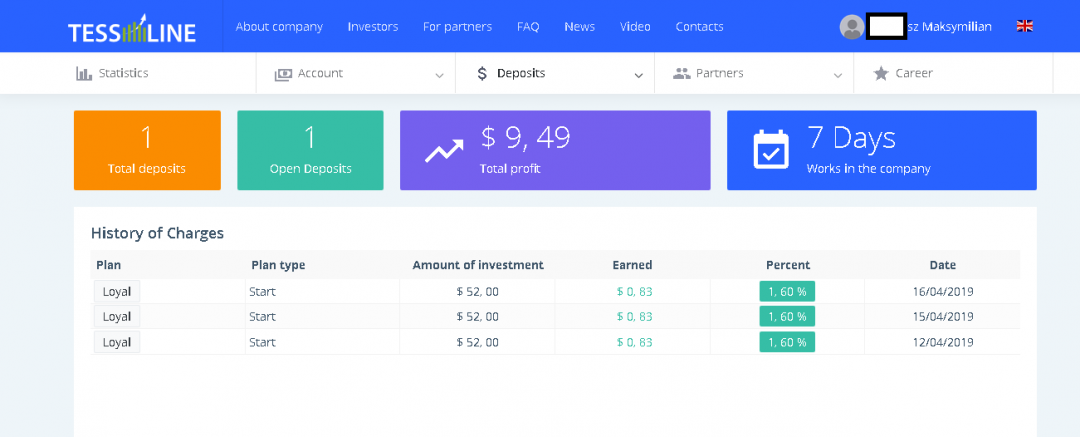Click the Partners people icon
1080x437 pixels.
[x=682, y=73]
